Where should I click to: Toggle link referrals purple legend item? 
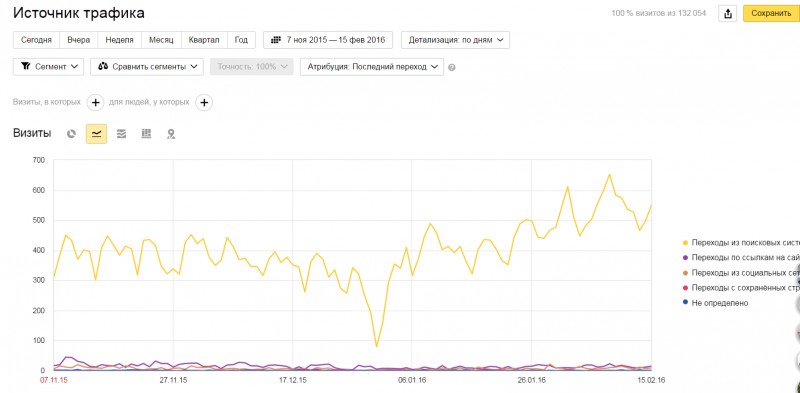coord(741,257)
